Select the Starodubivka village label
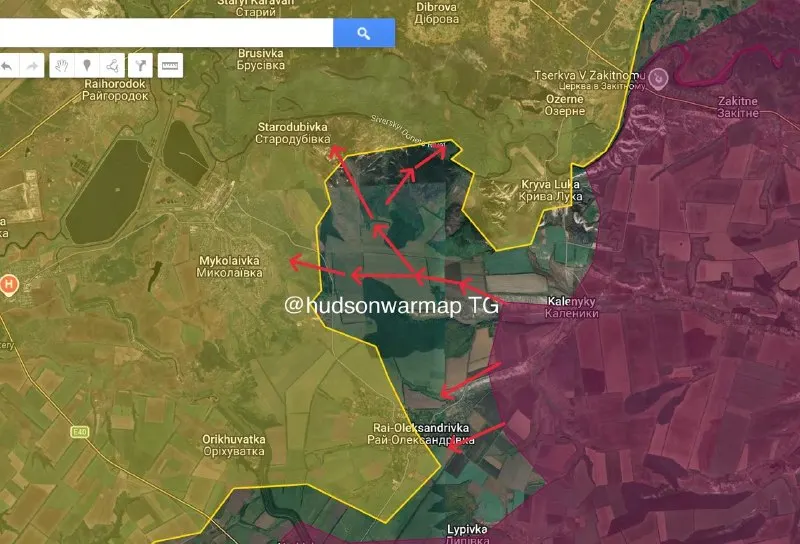 tap(293, 133)
